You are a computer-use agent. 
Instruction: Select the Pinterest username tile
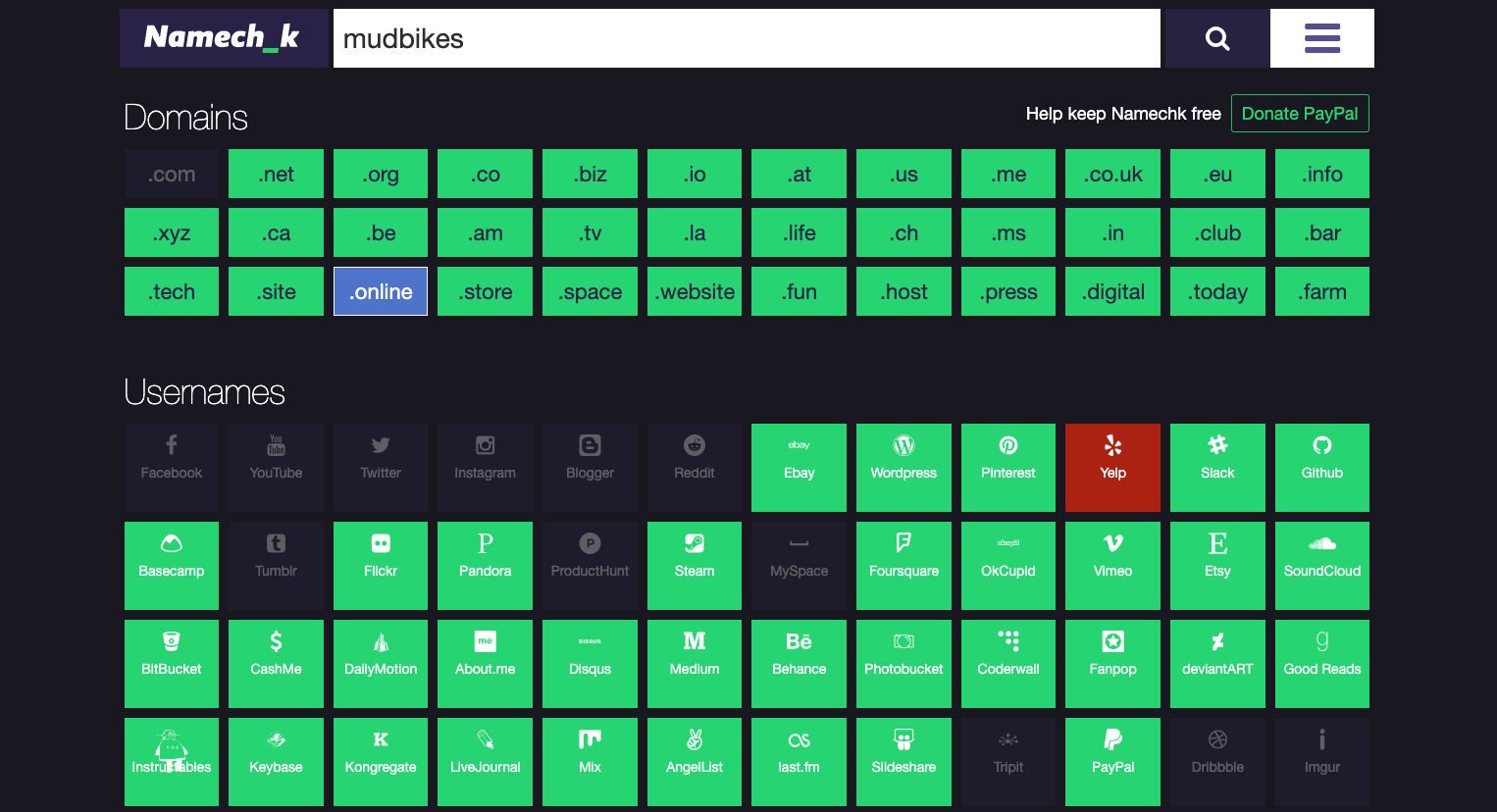point(1008,468)
